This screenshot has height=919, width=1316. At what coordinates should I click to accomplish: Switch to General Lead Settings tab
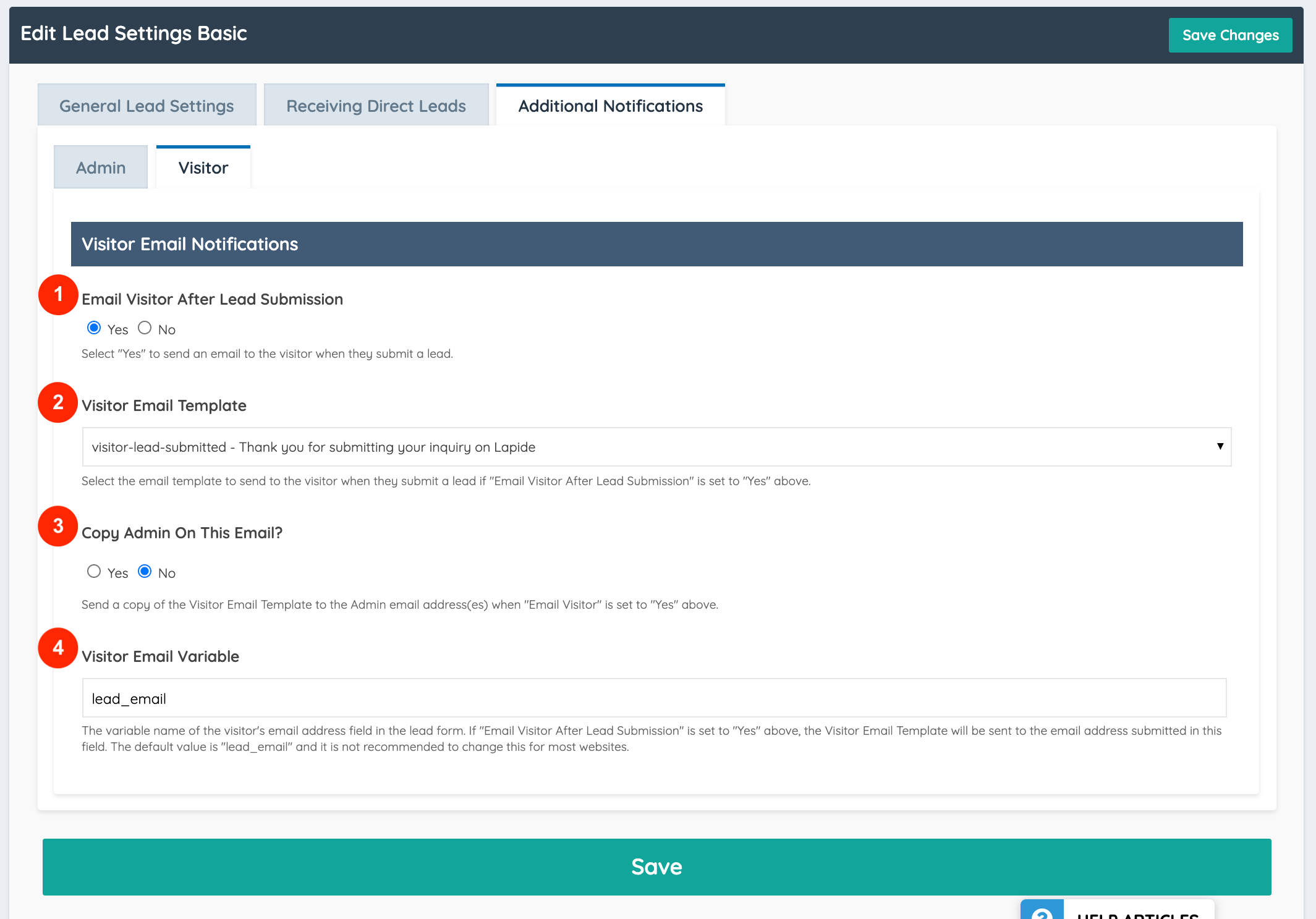tap(146, 106)
